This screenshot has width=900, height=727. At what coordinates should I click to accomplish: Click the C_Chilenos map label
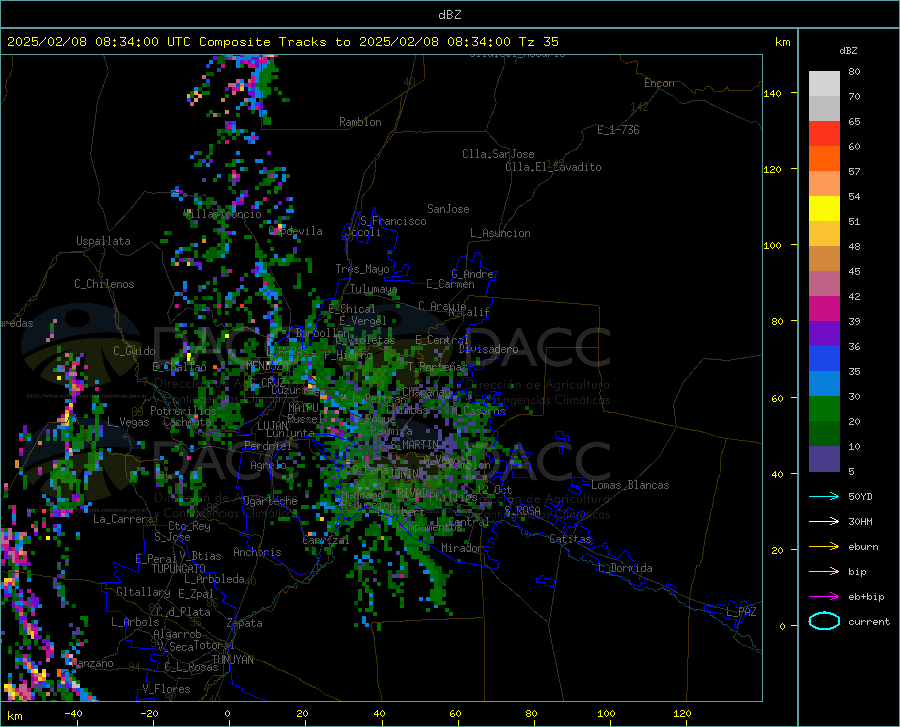click(x=104, y=284)
